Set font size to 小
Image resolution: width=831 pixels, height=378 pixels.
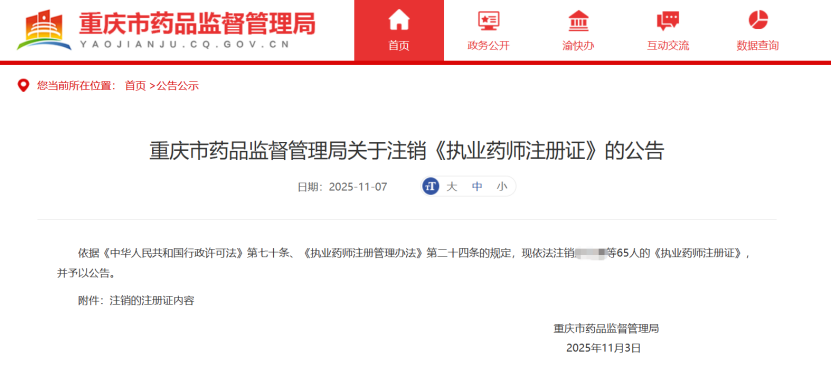(x=502, y=187)
